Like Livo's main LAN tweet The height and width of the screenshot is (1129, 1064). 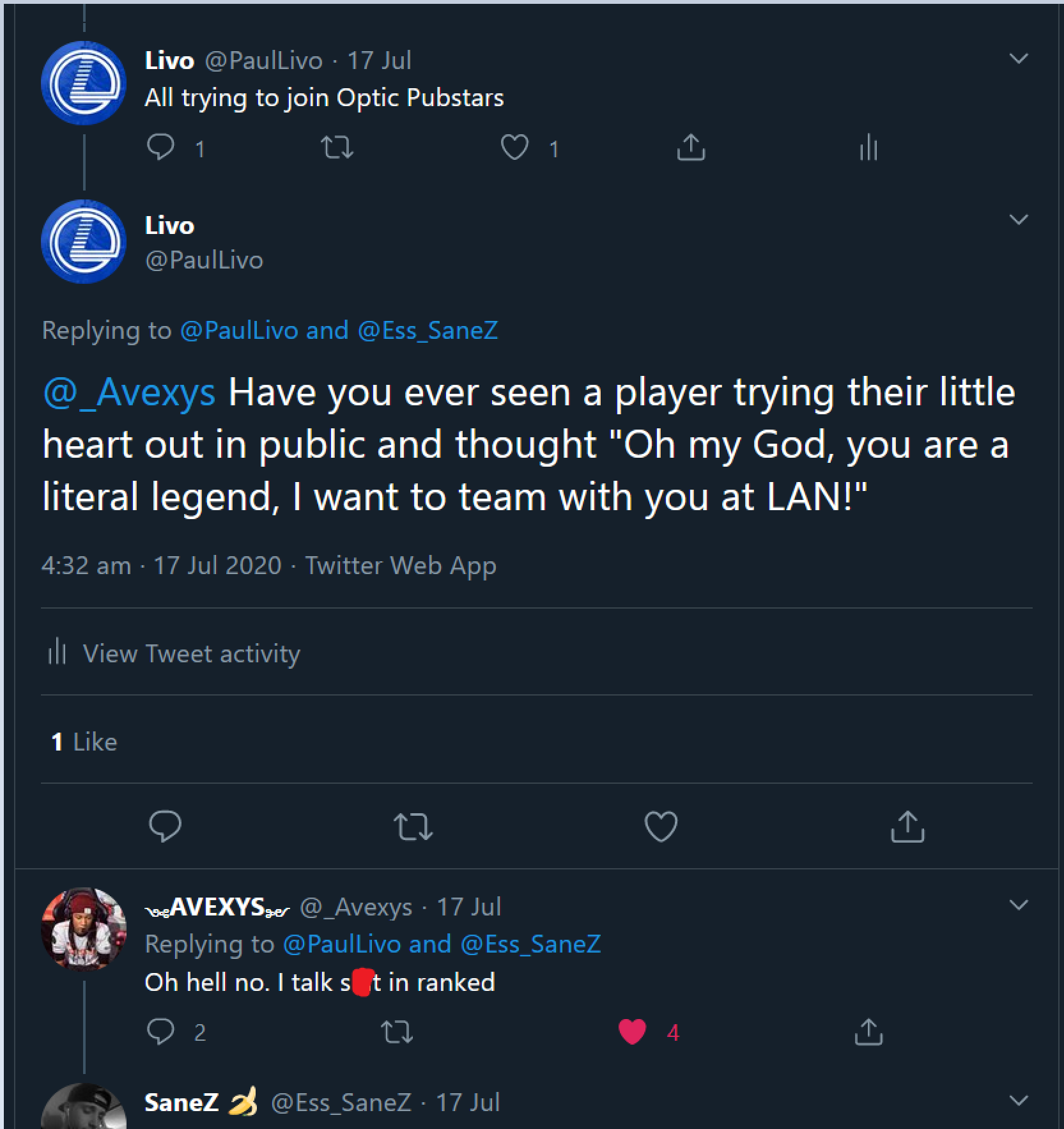pyautogui.click(x=661, y=826)
